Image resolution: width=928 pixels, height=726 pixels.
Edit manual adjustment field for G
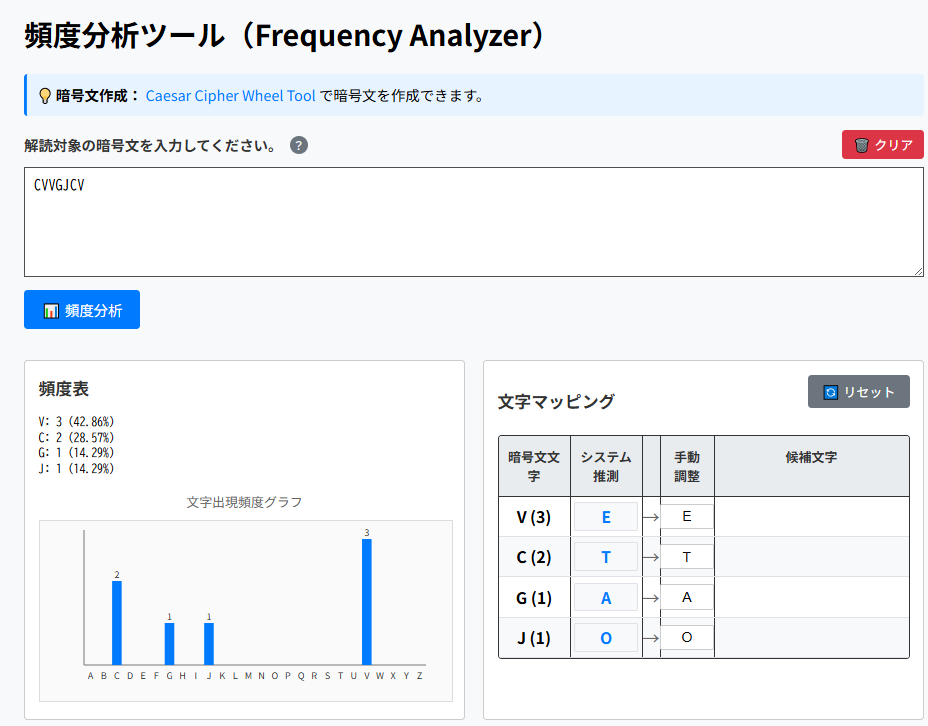click(x=686, y=597)
